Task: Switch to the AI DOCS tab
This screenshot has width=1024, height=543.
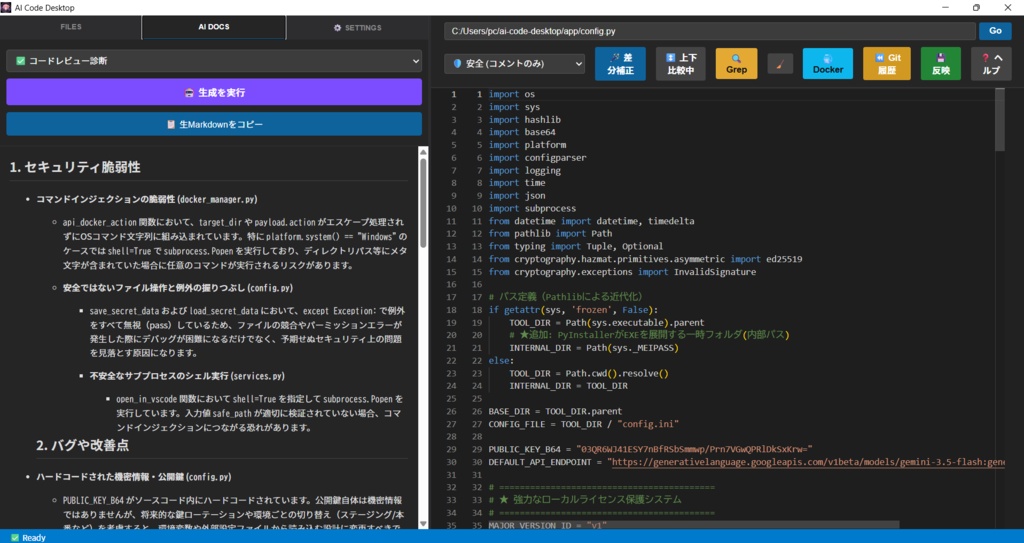Action: (x=214, y=27)
